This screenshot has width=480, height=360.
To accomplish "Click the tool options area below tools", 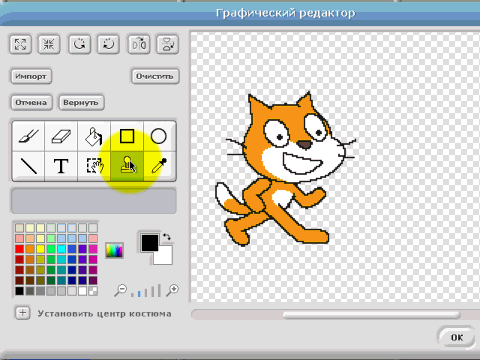I will (x=94, y=201).
